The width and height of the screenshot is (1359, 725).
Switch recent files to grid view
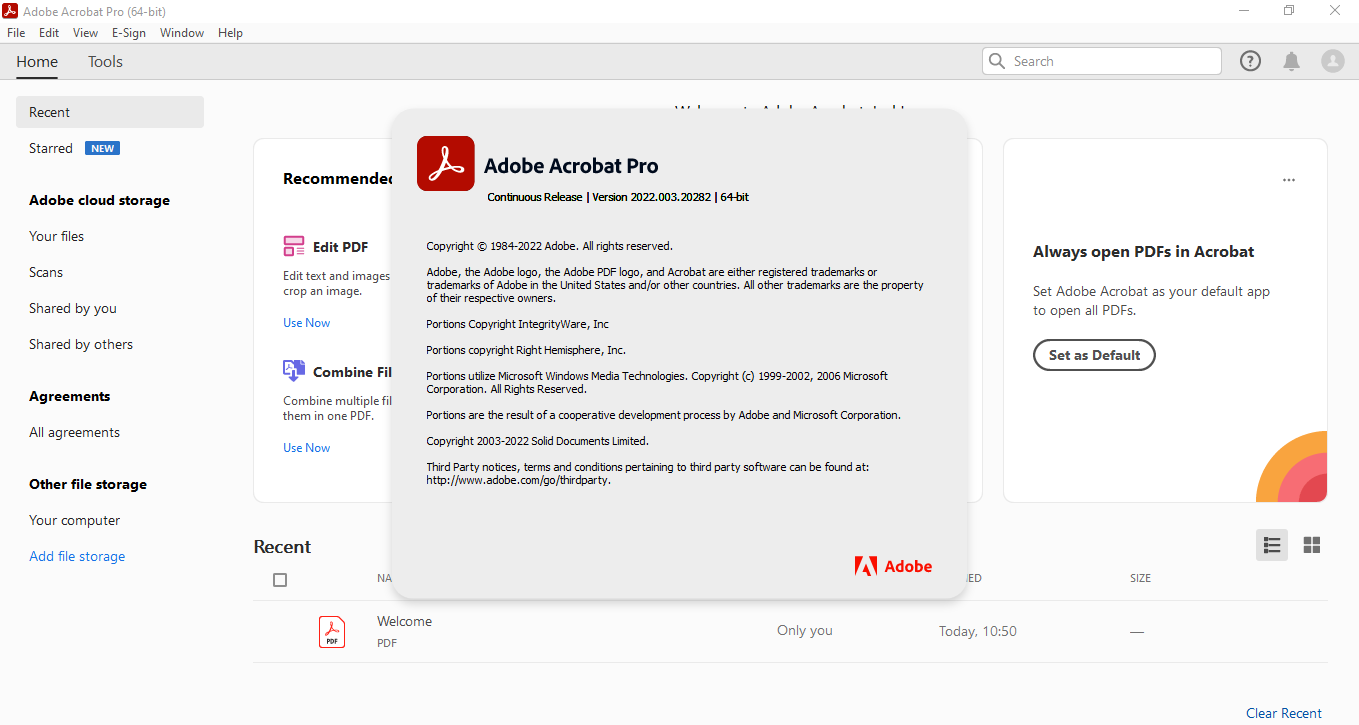(x=1312, y=545)
